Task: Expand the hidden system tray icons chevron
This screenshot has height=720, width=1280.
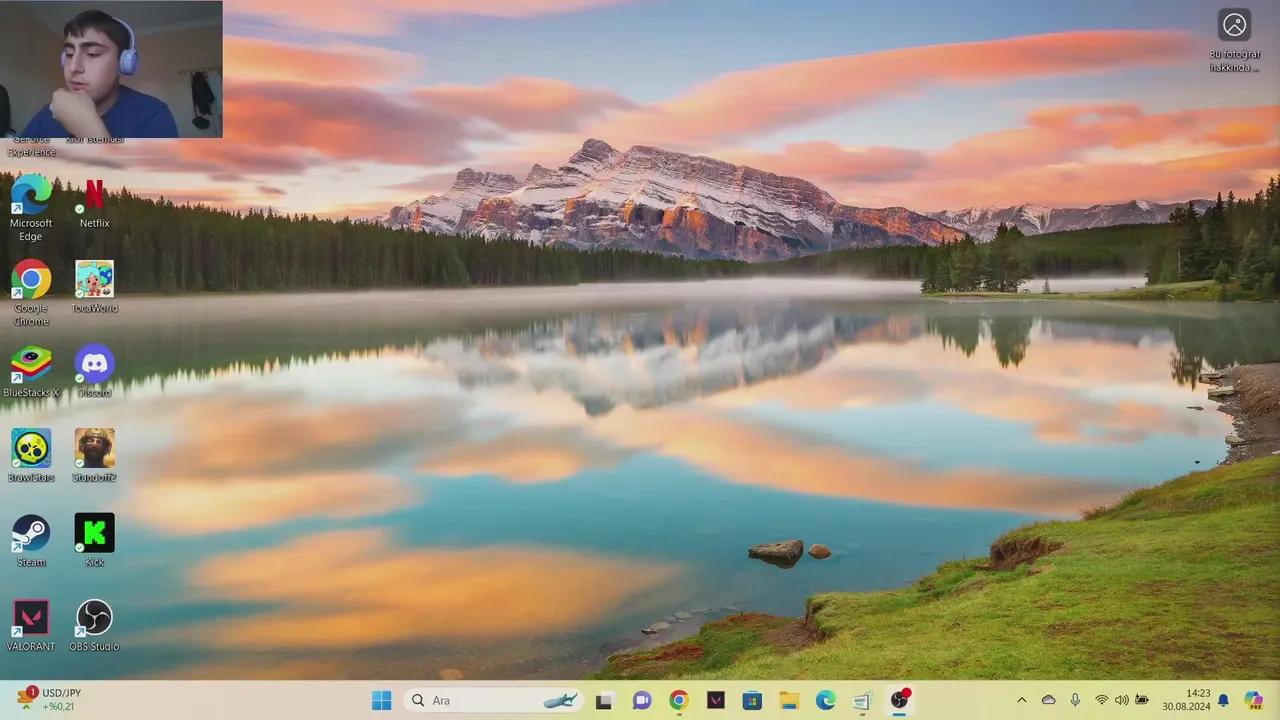Action: click(1021, 700)
